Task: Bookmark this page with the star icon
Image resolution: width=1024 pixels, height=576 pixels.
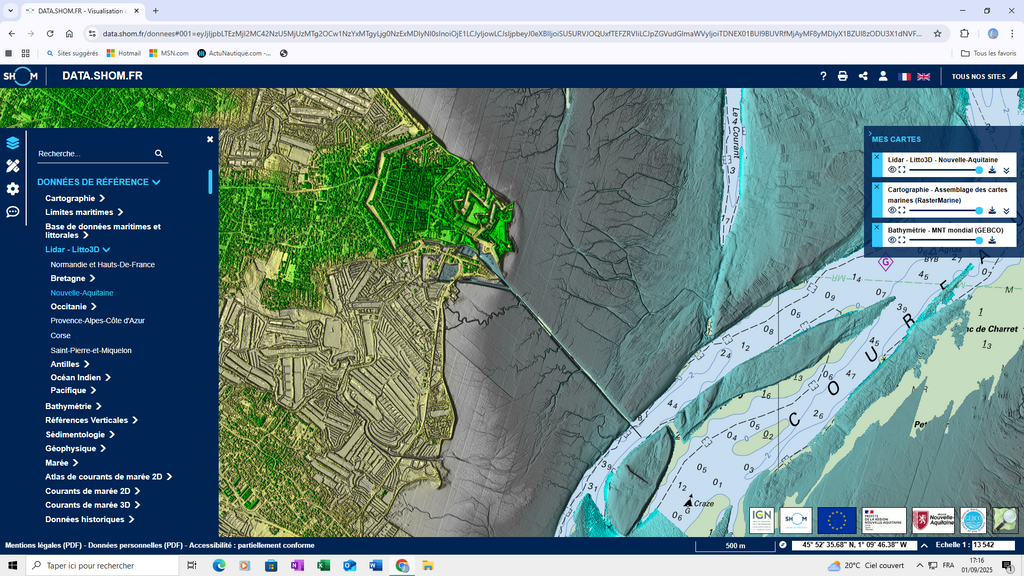Action: coord(937,33)
